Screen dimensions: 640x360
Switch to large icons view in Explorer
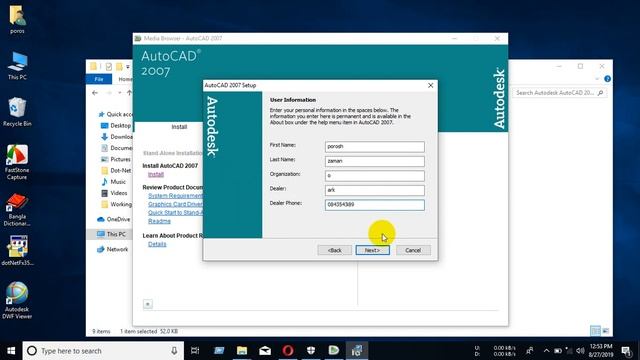(606, 331)
